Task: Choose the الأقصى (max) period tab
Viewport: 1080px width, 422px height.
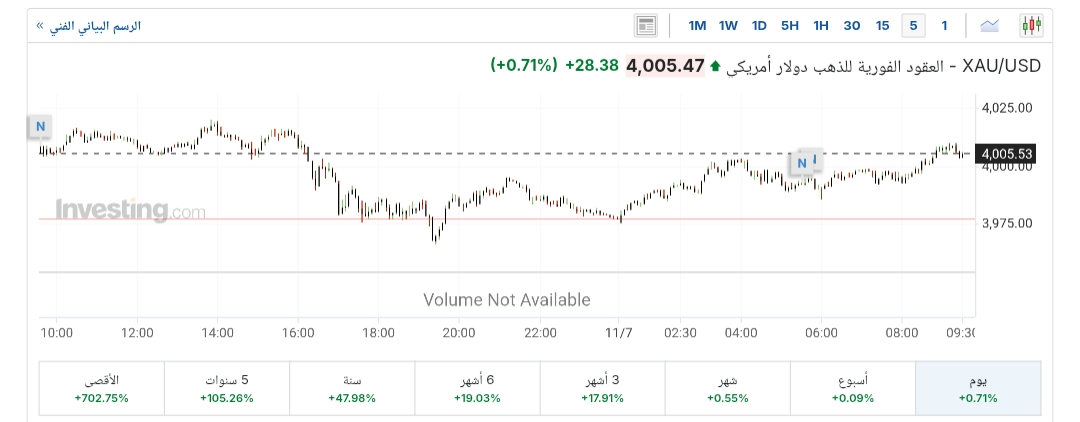Action: 101,388
